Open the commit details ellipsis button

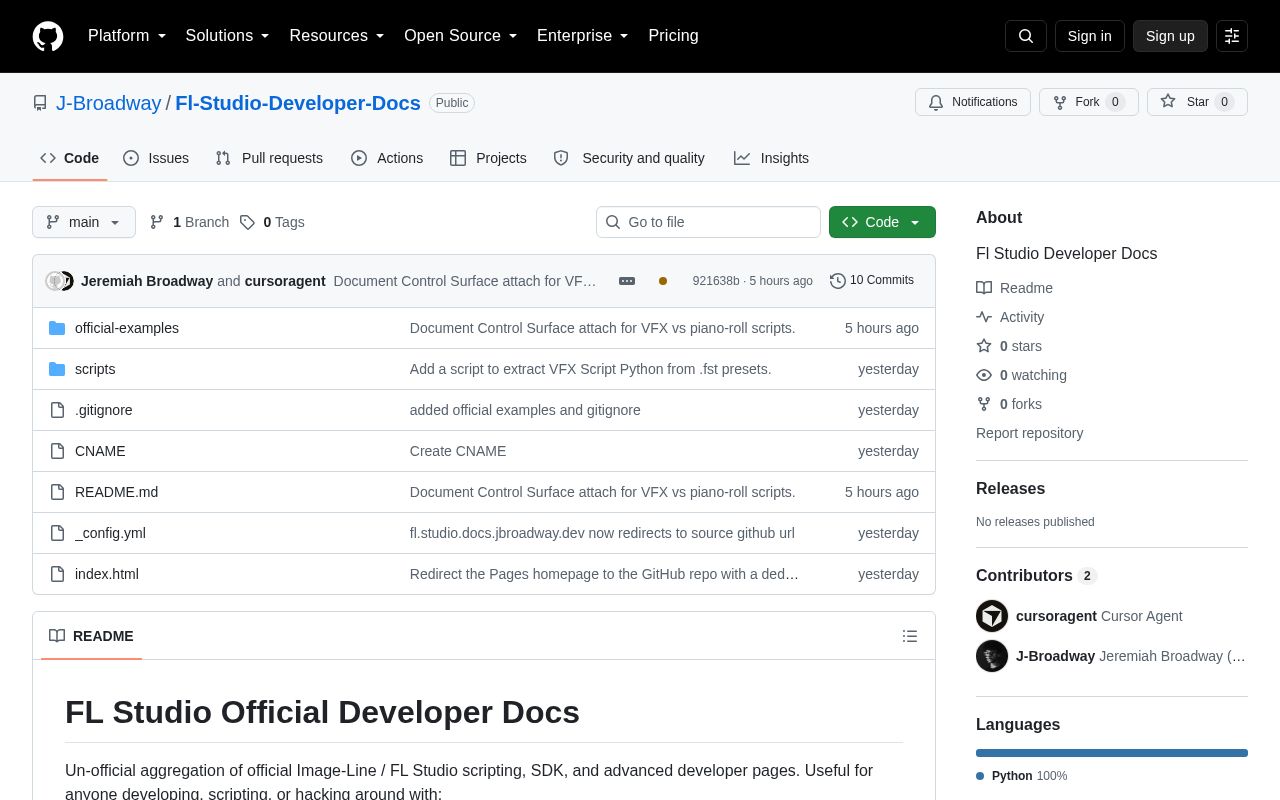click(627, 281)
